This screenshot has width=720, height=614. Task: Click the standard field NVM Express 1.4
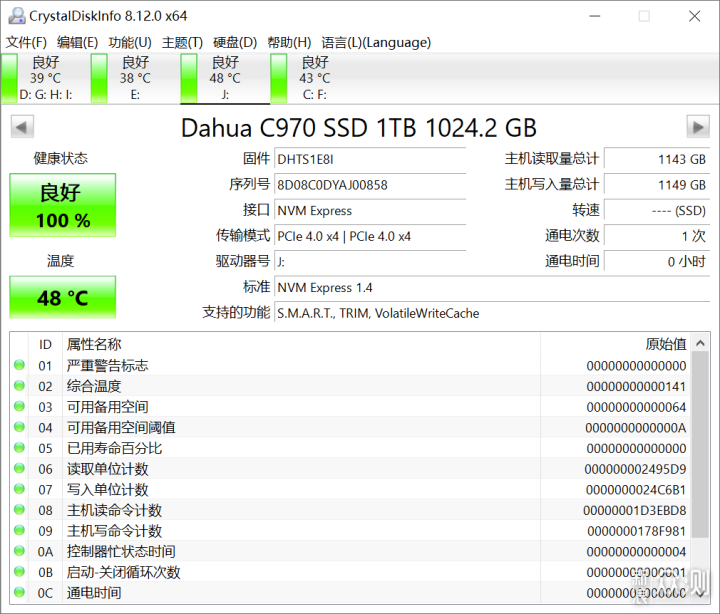492,288
